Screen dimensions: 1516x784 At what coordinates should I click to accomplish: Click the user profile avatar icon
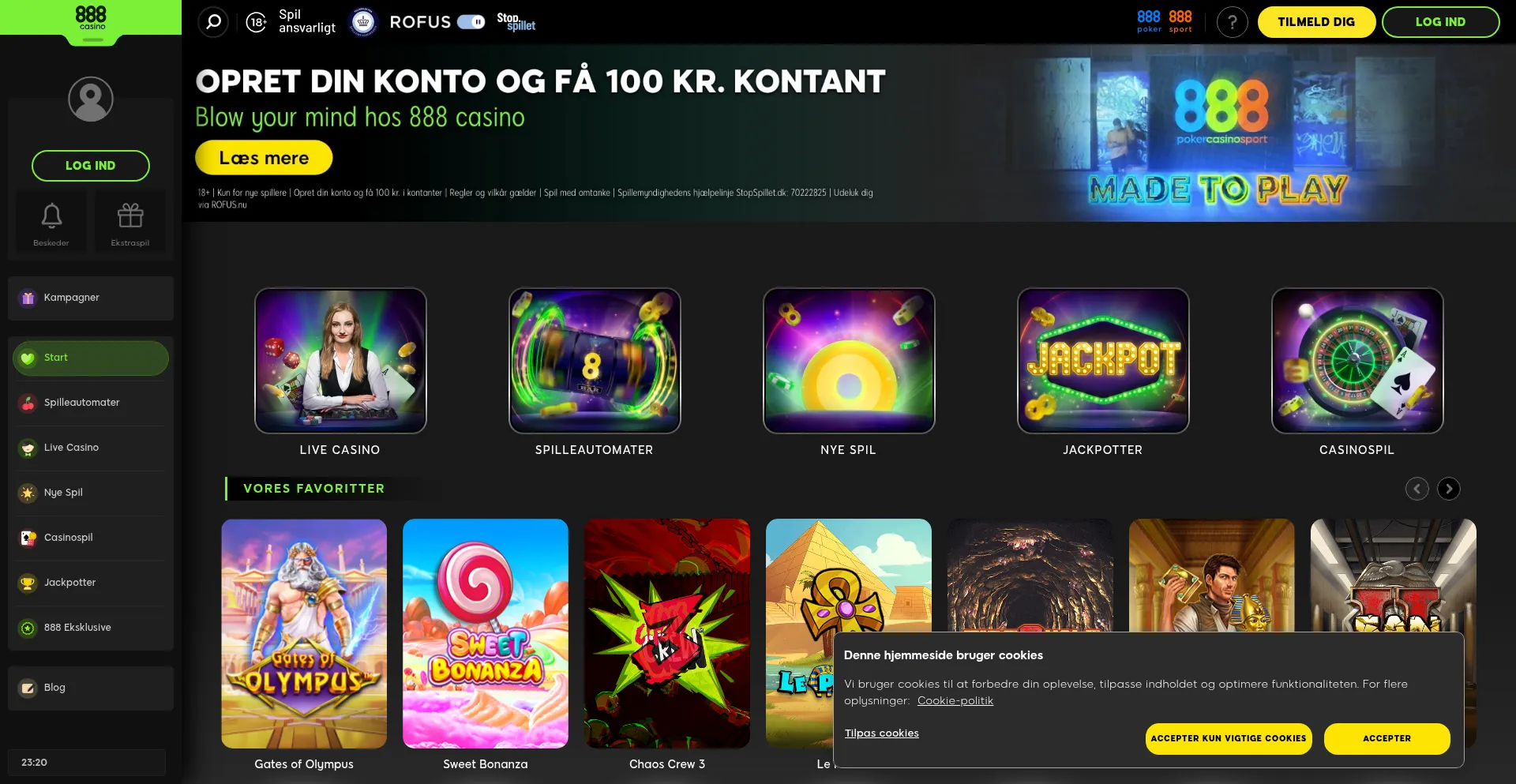pos(91,99)
